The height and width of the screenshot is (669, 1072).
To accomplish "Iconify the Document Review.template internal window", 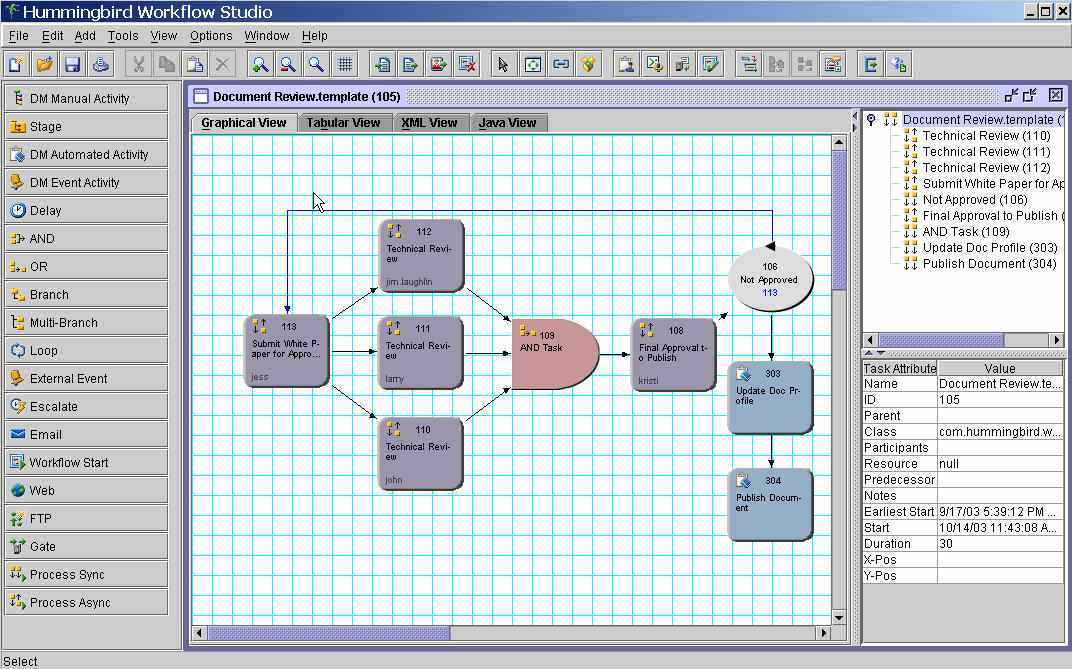I will pyautogui.click(x=1011, y=96).
